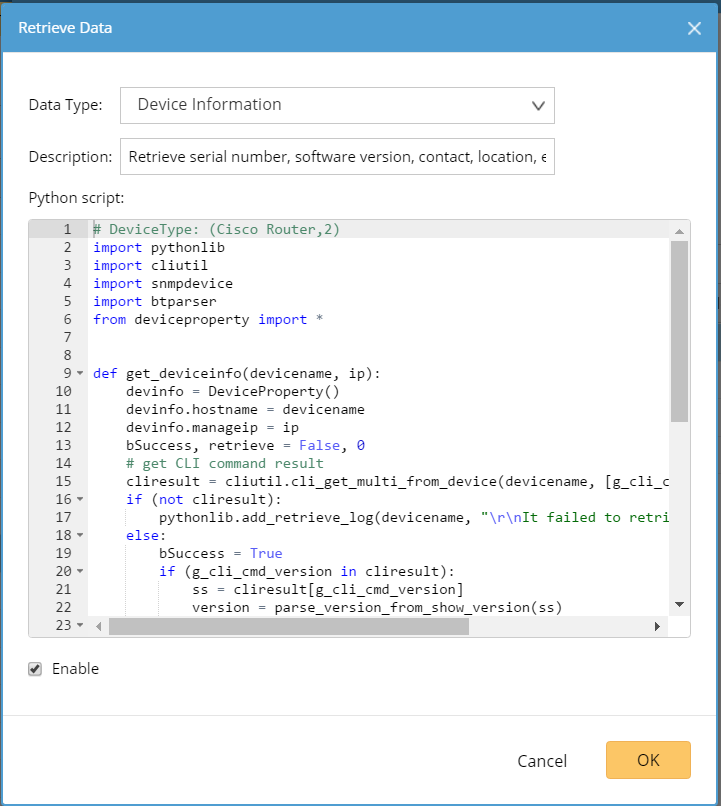The image size is (721, 806).
Task: Click 'import snmpdevice' on line 4
Action: [x=163, y=283]
